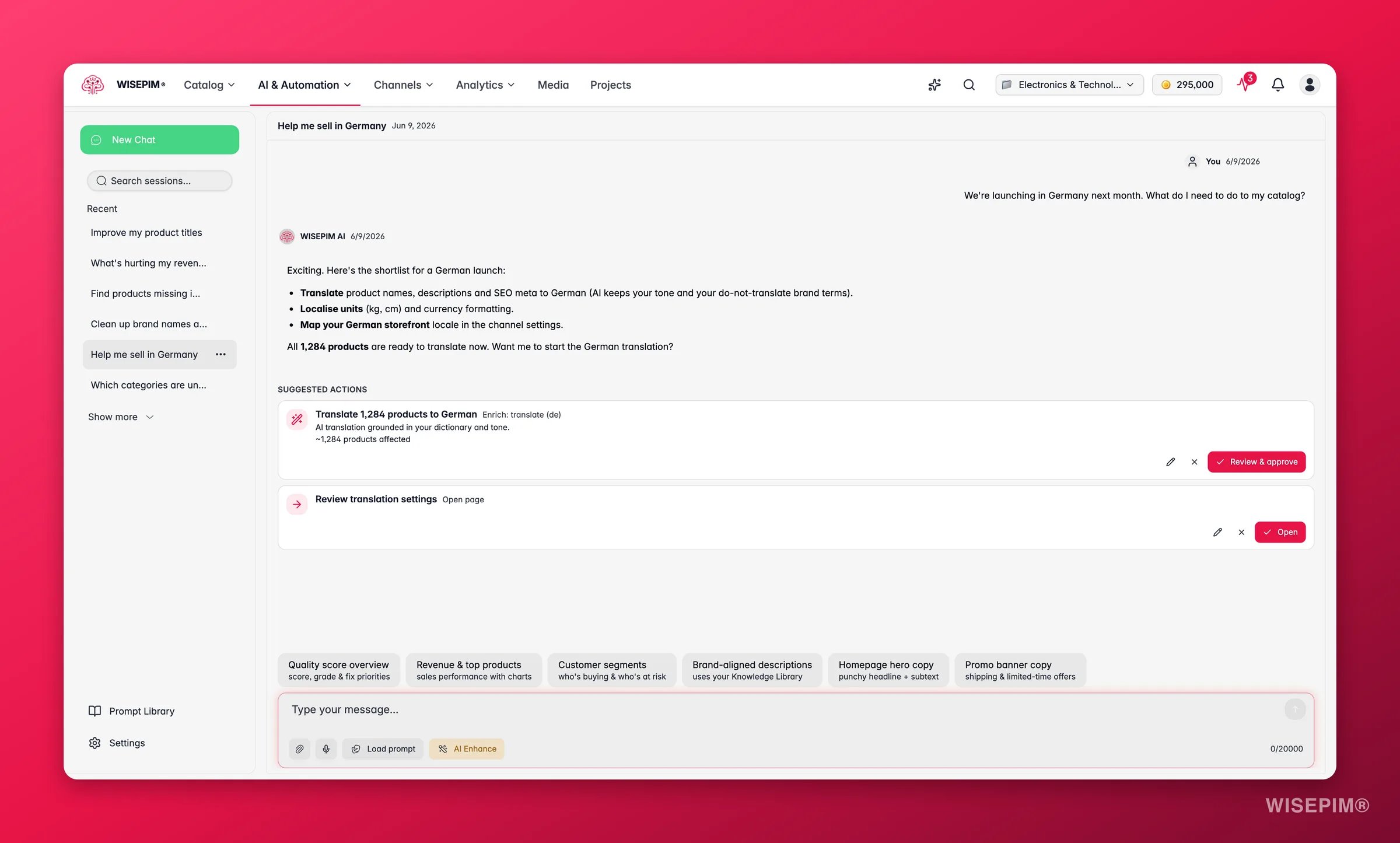Click the WISEPIM AI avatar in chat
The height and width of the screenshot is (843, 1400).
click(x=286, y=236)
